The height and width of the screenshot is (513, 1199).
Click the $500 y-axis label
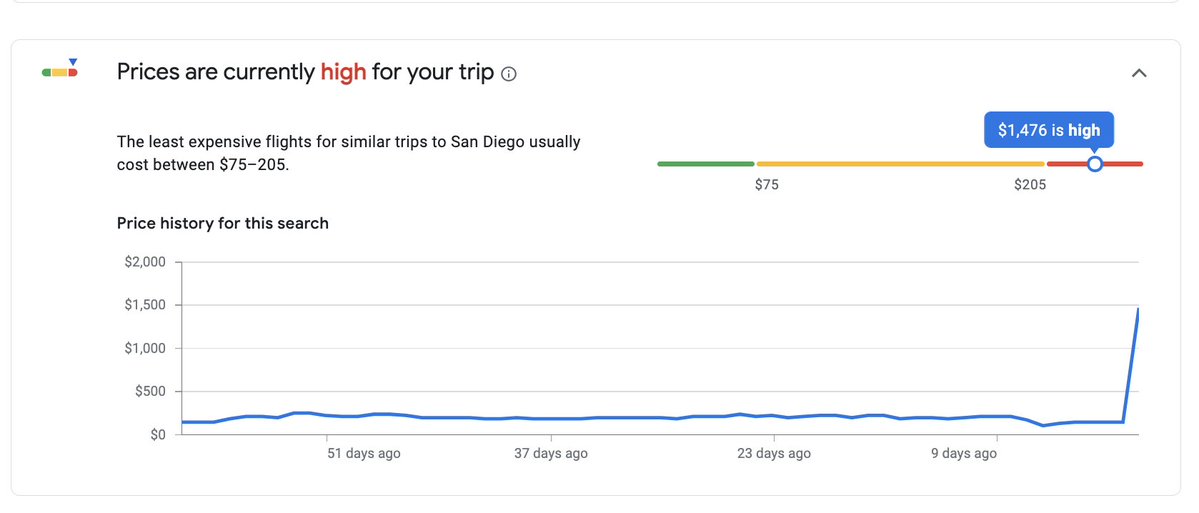point(150,391)
